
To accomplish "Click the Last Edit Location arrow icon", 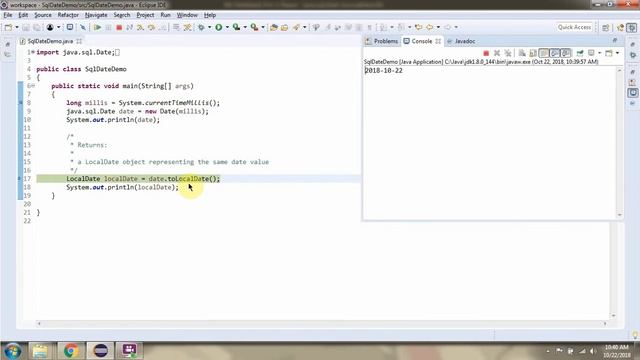I will pyautogui.click(x=418, y=27).
